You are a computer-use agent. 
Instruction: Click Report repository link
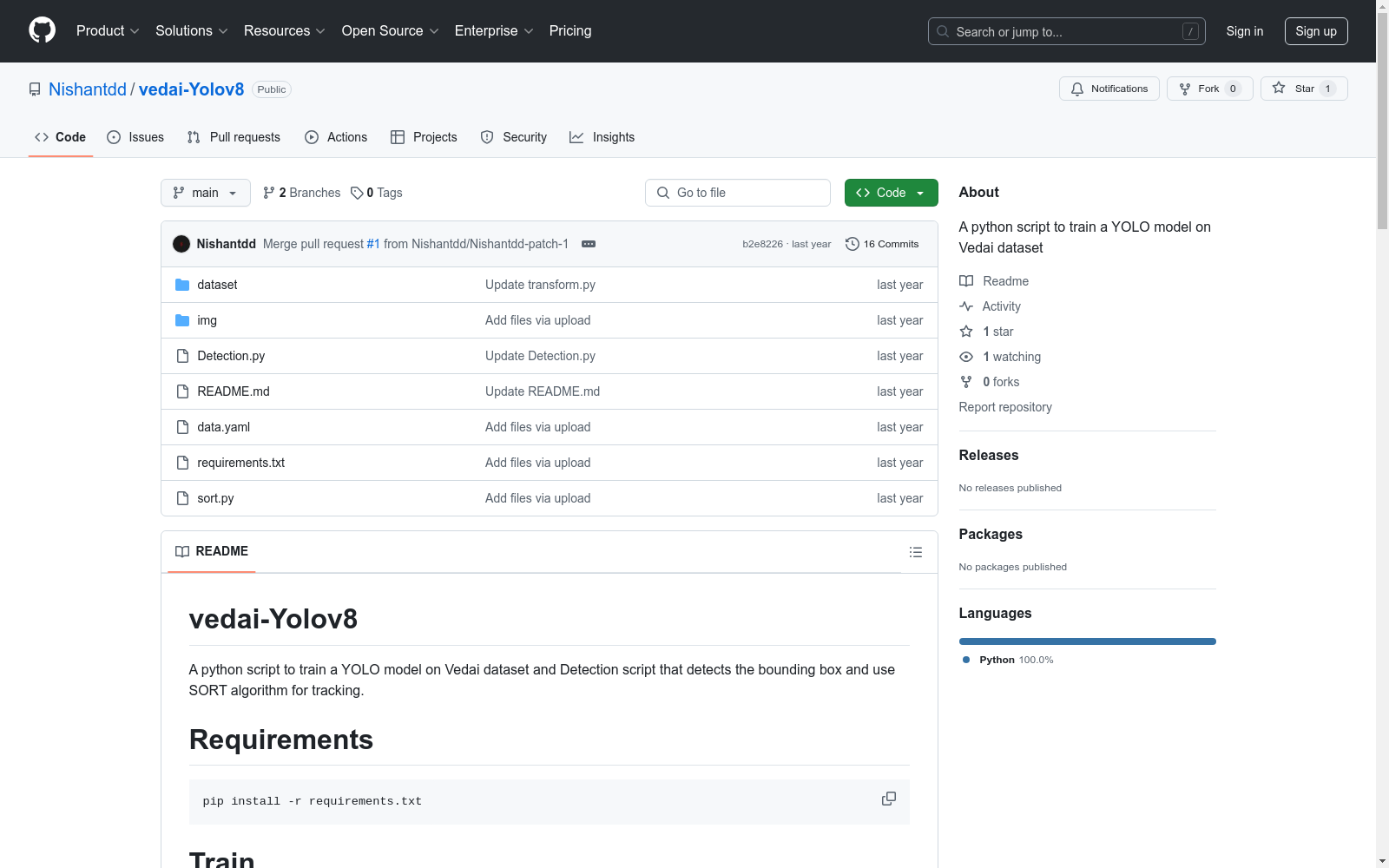click(1005, 407)
